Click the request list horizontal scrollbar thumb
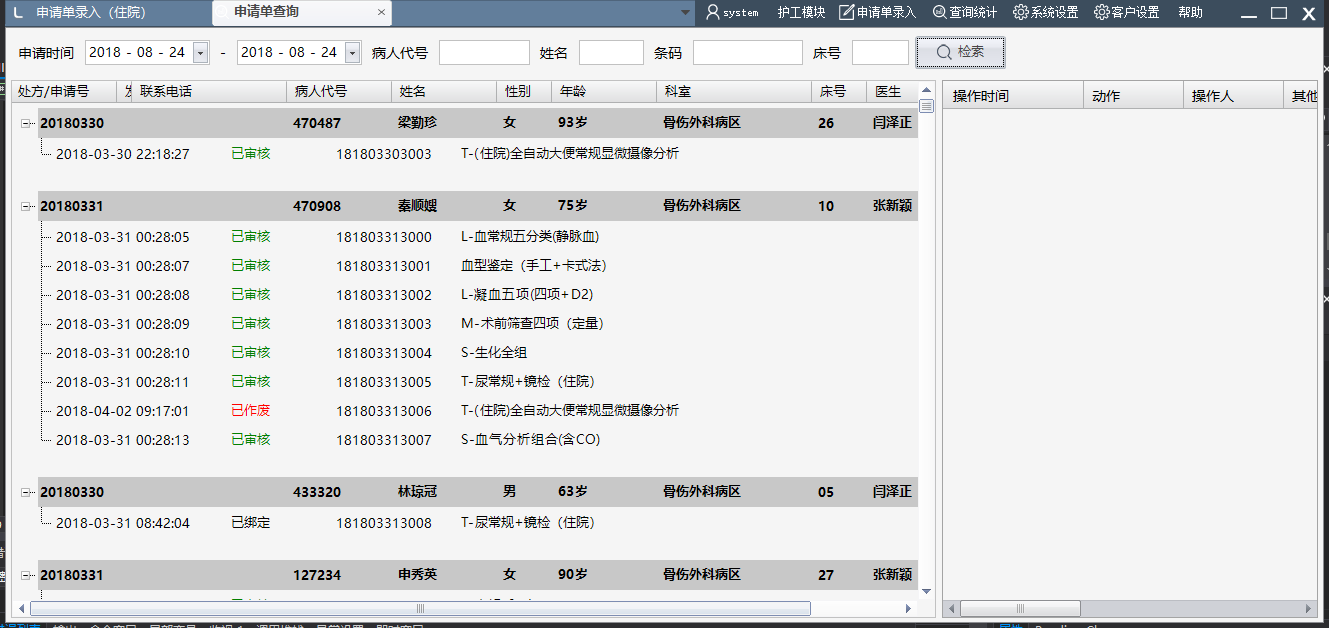This screenshot has width=1329, height=628. point(420,608)
